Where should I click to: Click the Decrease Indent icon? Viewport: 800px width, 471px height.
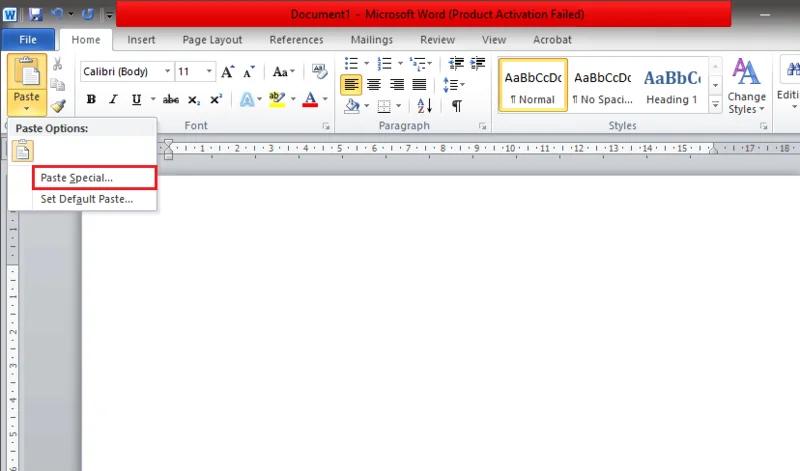pyautogui.click(x=456, y=64)
